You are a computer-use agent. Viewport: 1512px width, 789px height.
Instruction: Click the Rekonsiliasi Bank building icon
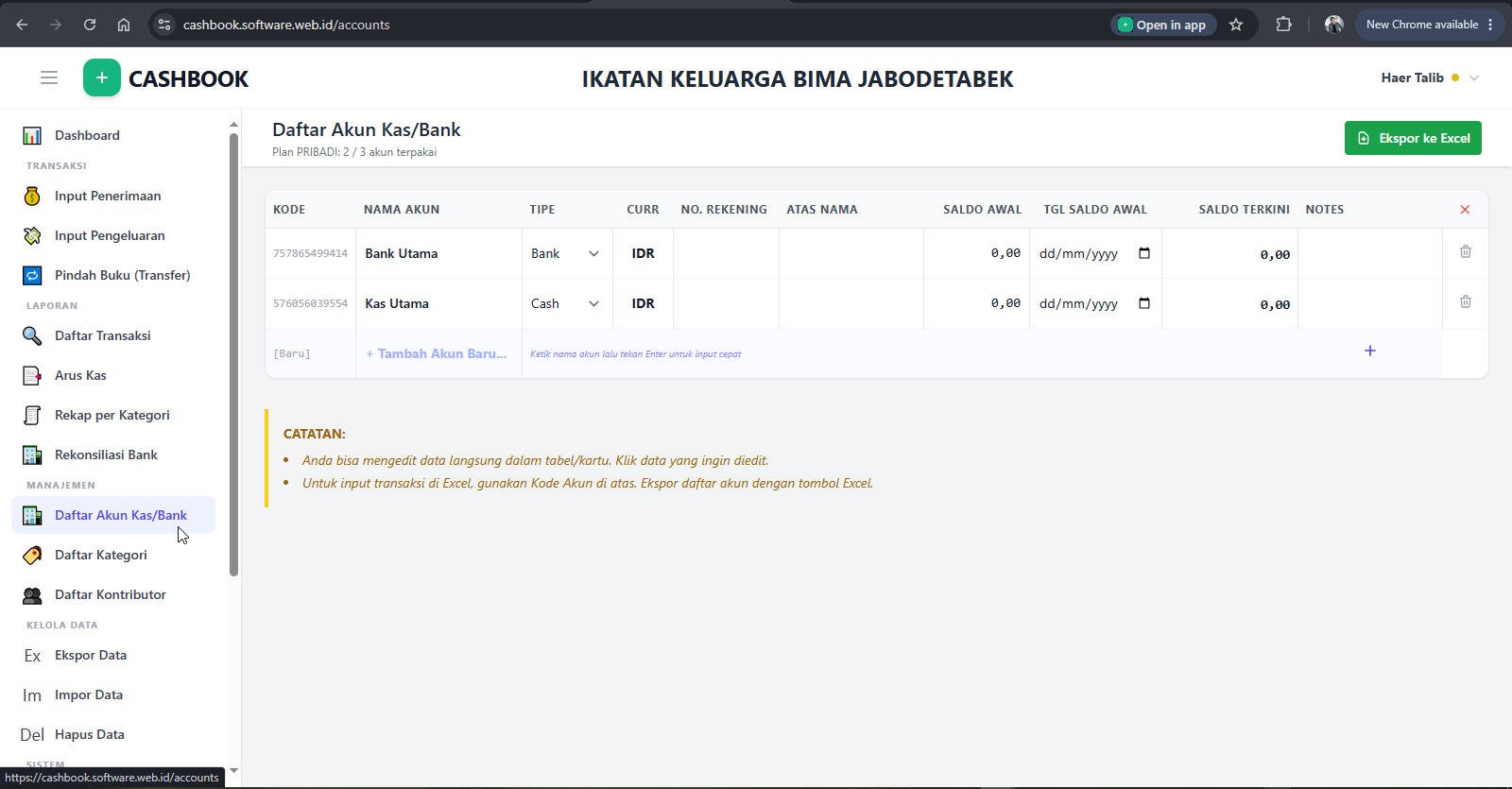(x=32, y=455)
